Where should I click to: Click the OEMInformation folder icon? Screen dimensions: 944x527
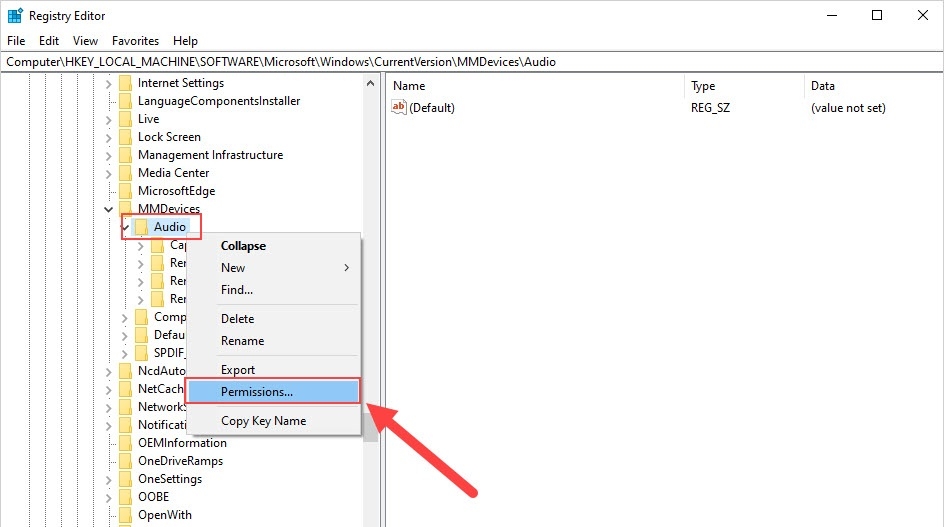click(x=125, y=443)
